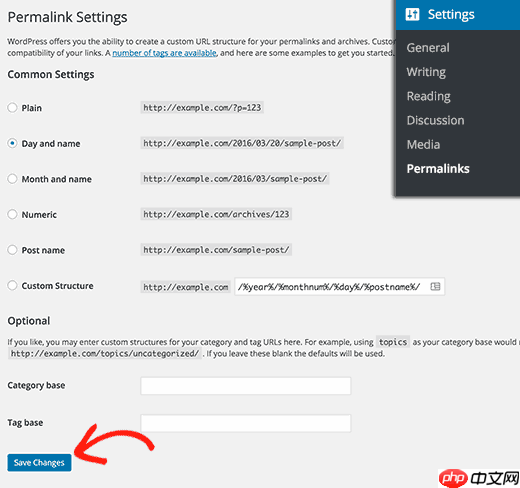Click the Permalinks submenu item
This screenshot has width=520, height=488.
coord(438,169)
